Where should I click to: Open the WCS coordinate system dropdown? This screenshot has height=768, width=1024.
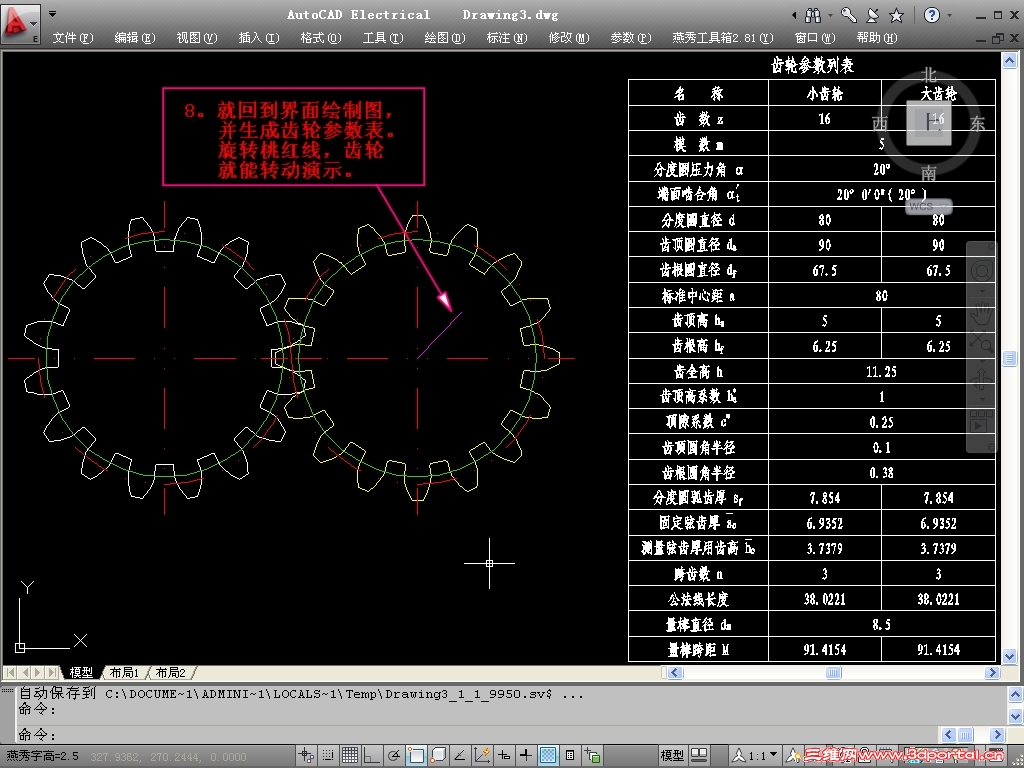[x=929, y=206]
